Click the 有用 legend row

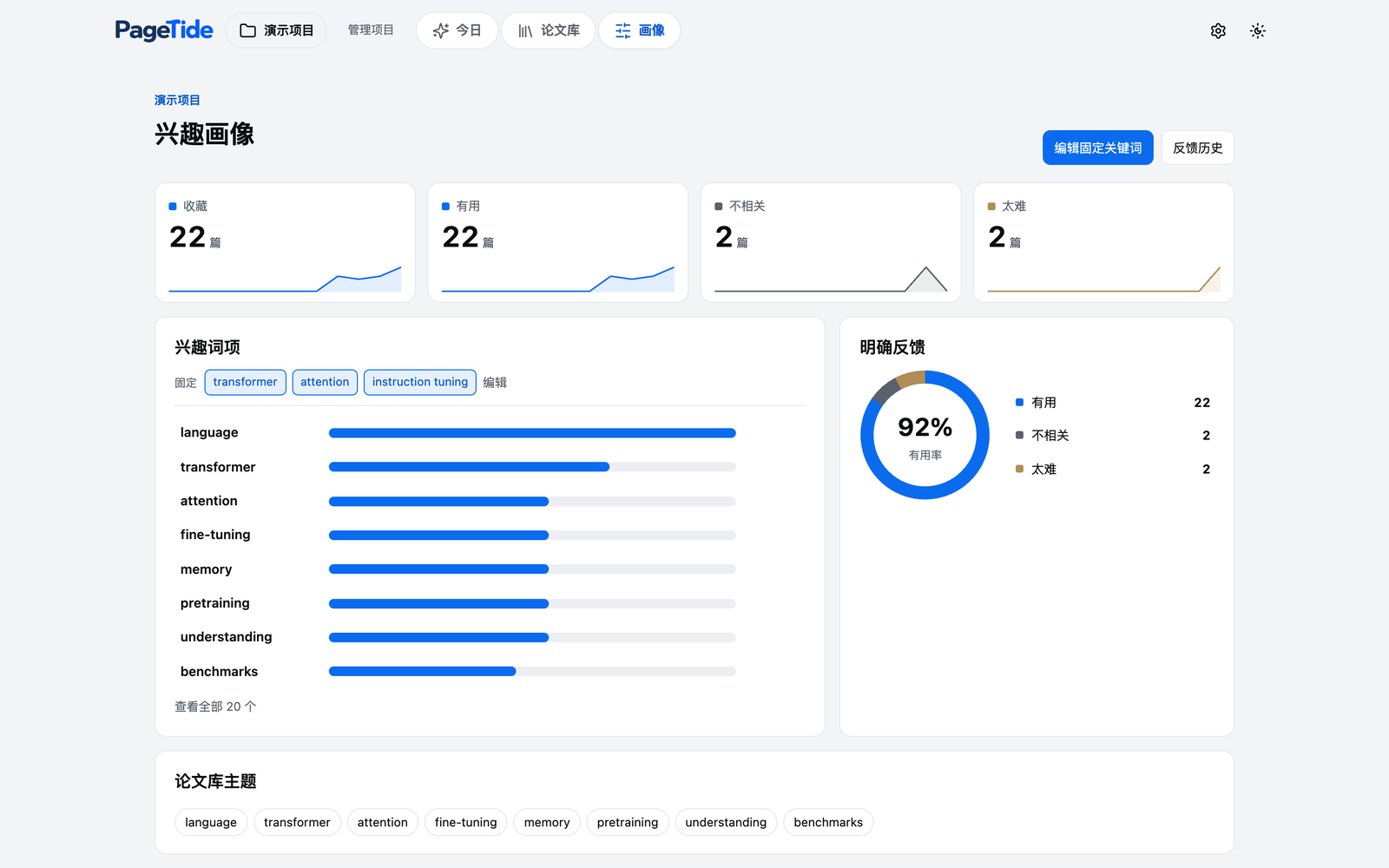click(x=1113, y=403)
